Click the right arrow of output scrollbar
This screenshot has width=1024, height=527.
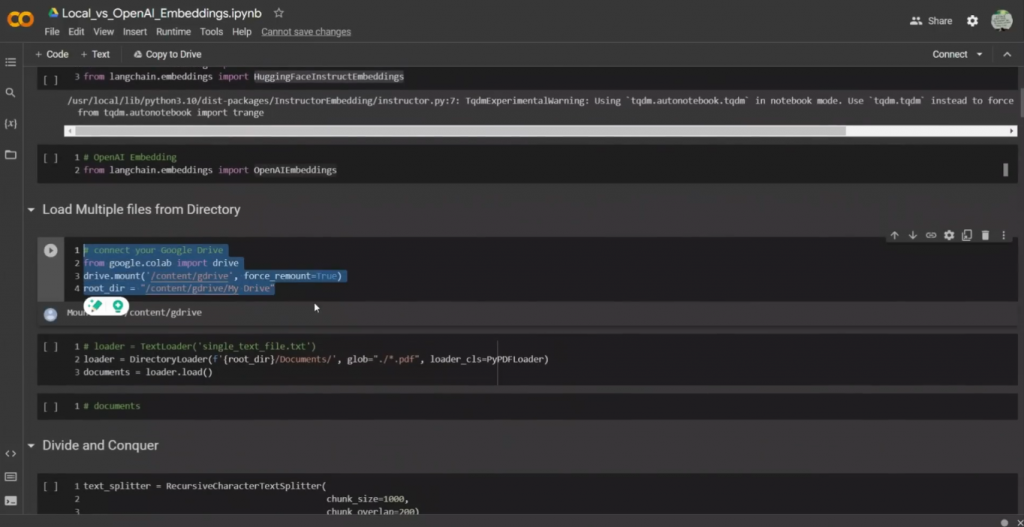1012,131
